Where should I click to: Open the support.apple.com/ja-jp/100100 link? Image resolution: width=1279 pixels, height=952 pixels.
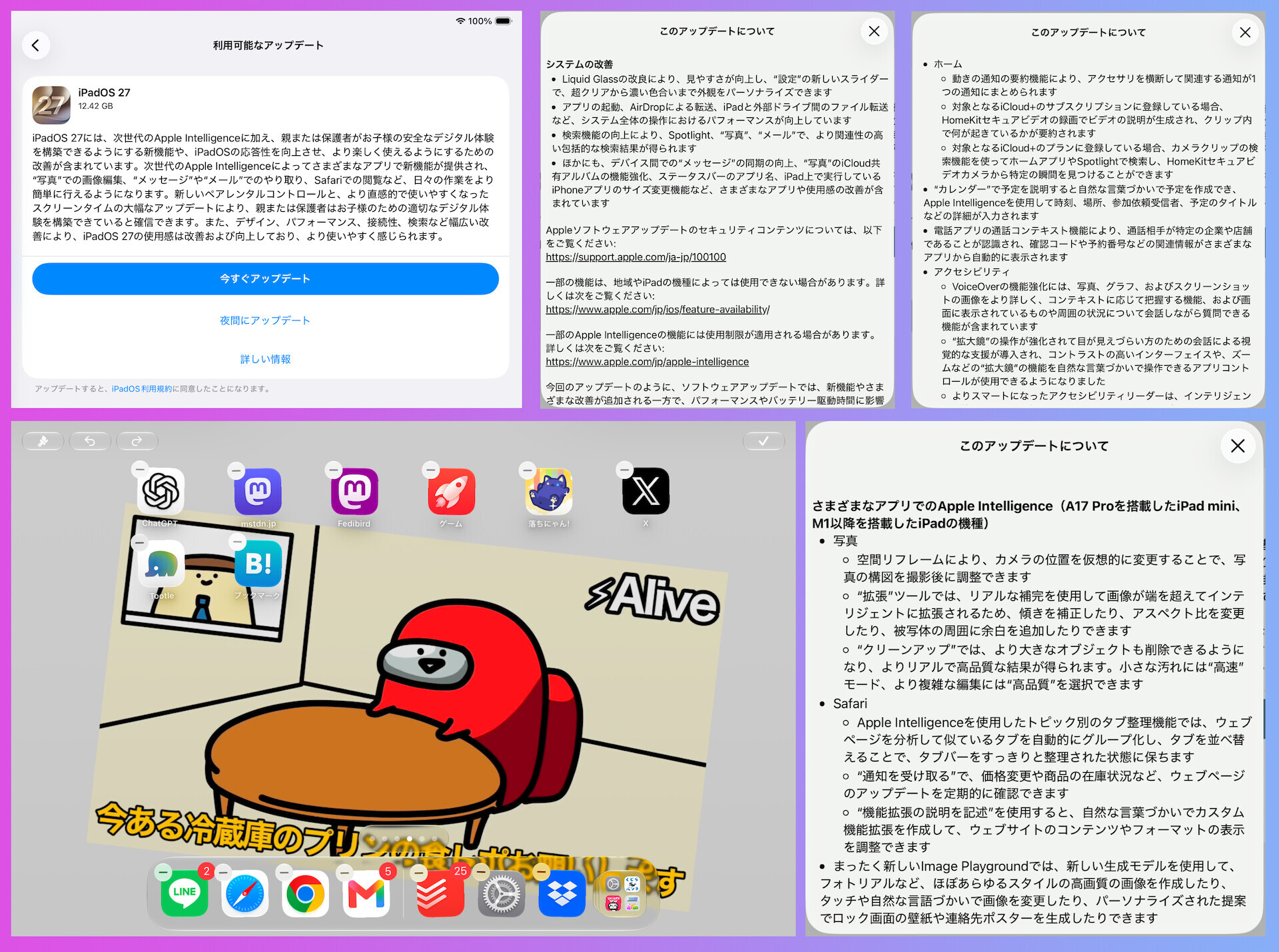pyautogui.click(x=636, y=257)
